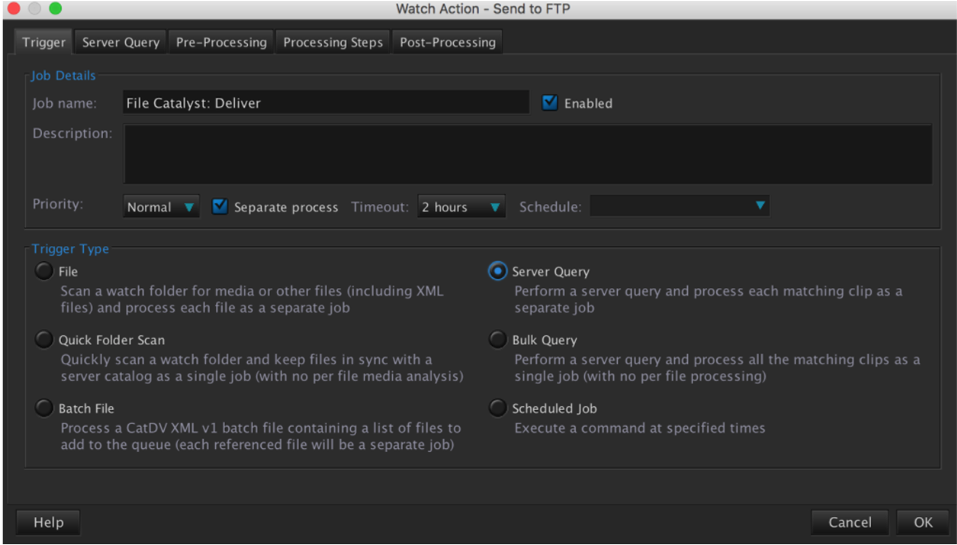Switch to the Server Query tab
957x545 pixels.
tap(120, 42)
